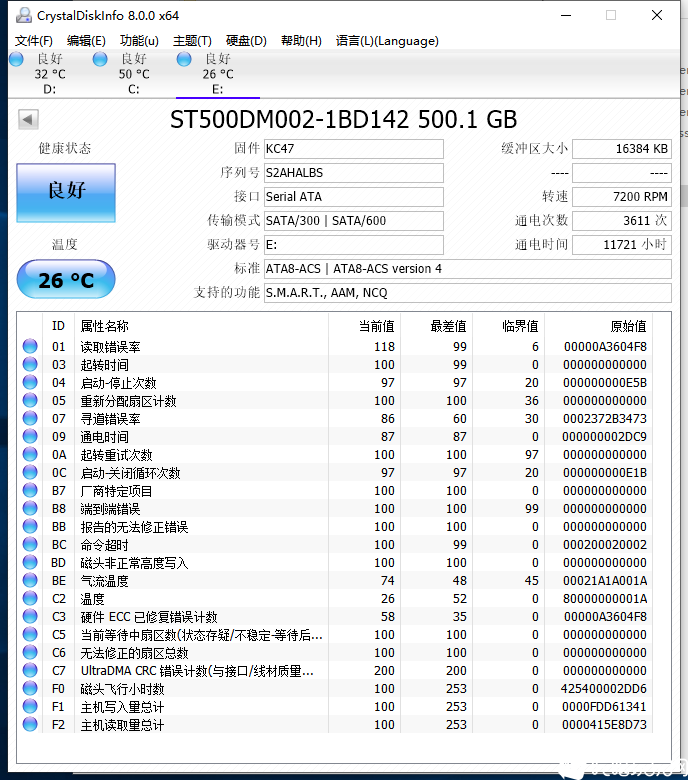Screen dimensions: 688x780
Task: Click the 最差值 column header
Action: pos(437,326)
